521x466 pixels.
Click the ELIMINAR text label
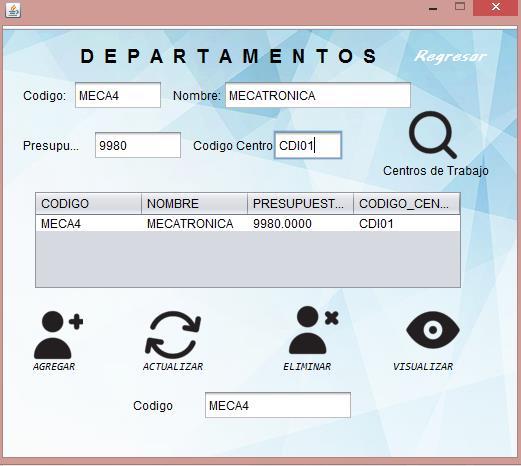click(x=307, y=367)
